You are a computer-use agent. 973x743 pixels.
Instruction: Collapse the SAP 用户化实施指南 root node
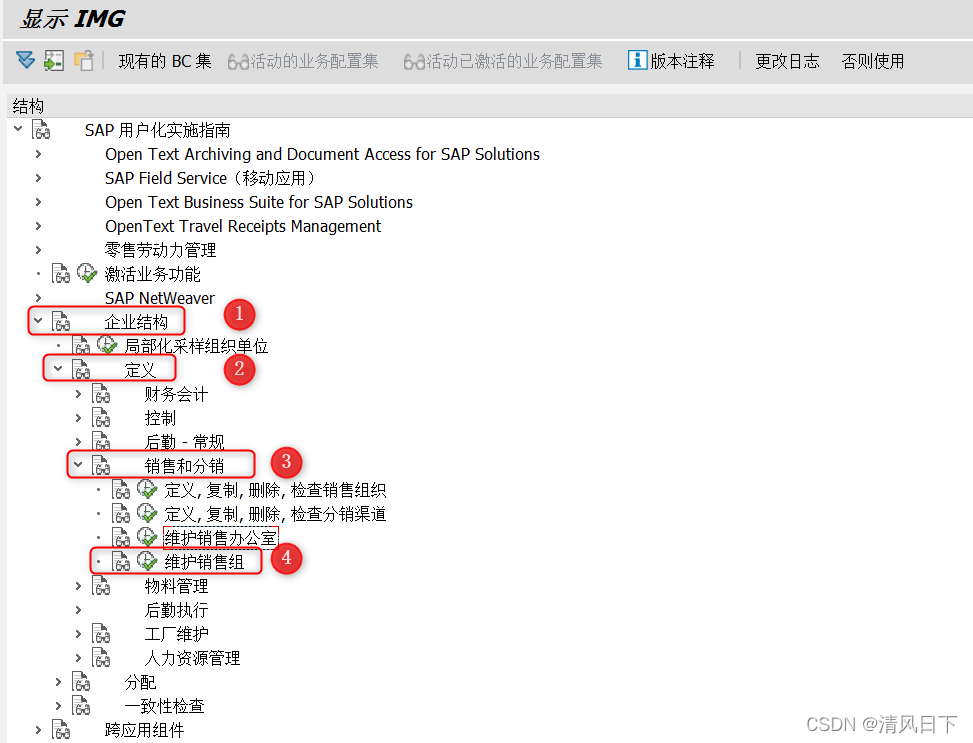18,129
